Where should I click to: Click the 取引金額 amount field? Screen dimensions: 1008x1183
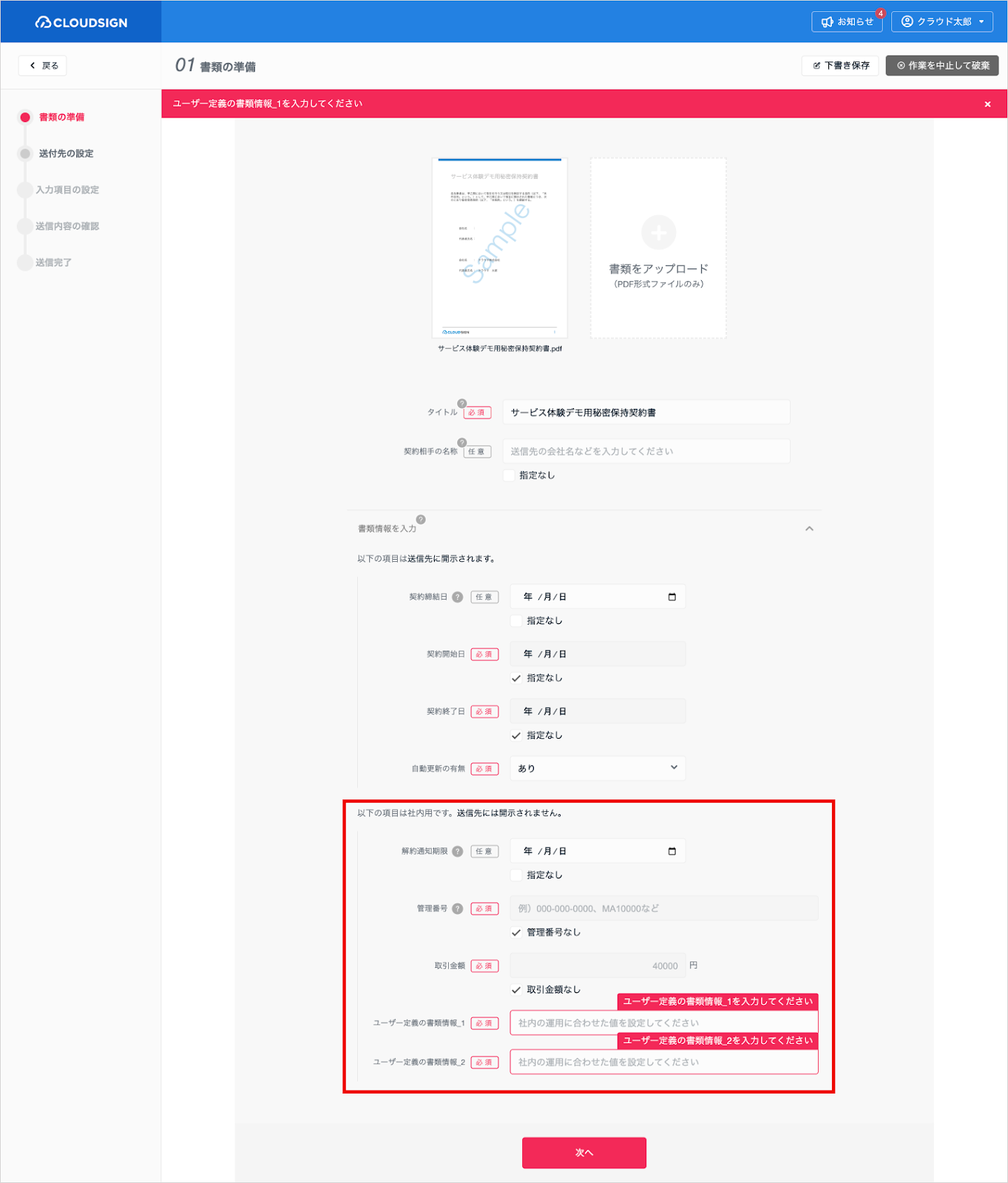pyautogui.click(x=598, y=966)
